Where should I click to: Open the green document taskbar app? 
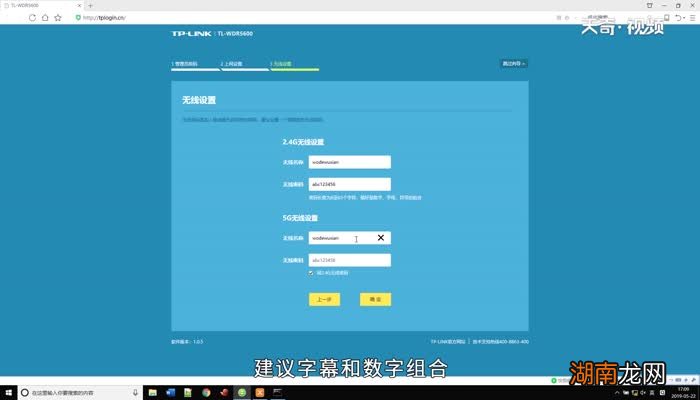pos(188,393)
